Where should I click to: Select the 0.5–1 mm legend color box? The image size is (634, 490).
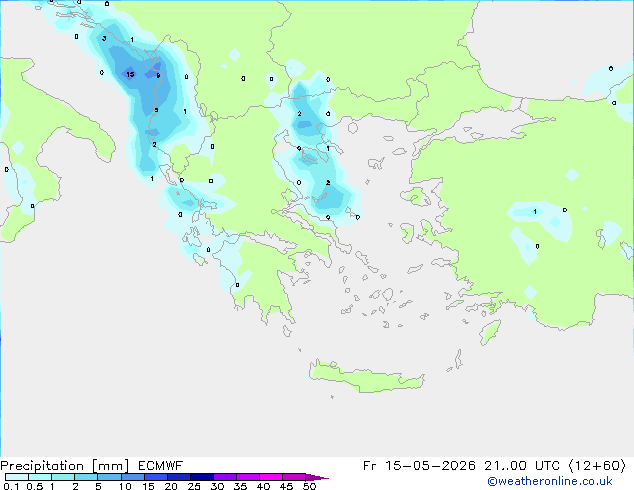click(x=40, y=477)
